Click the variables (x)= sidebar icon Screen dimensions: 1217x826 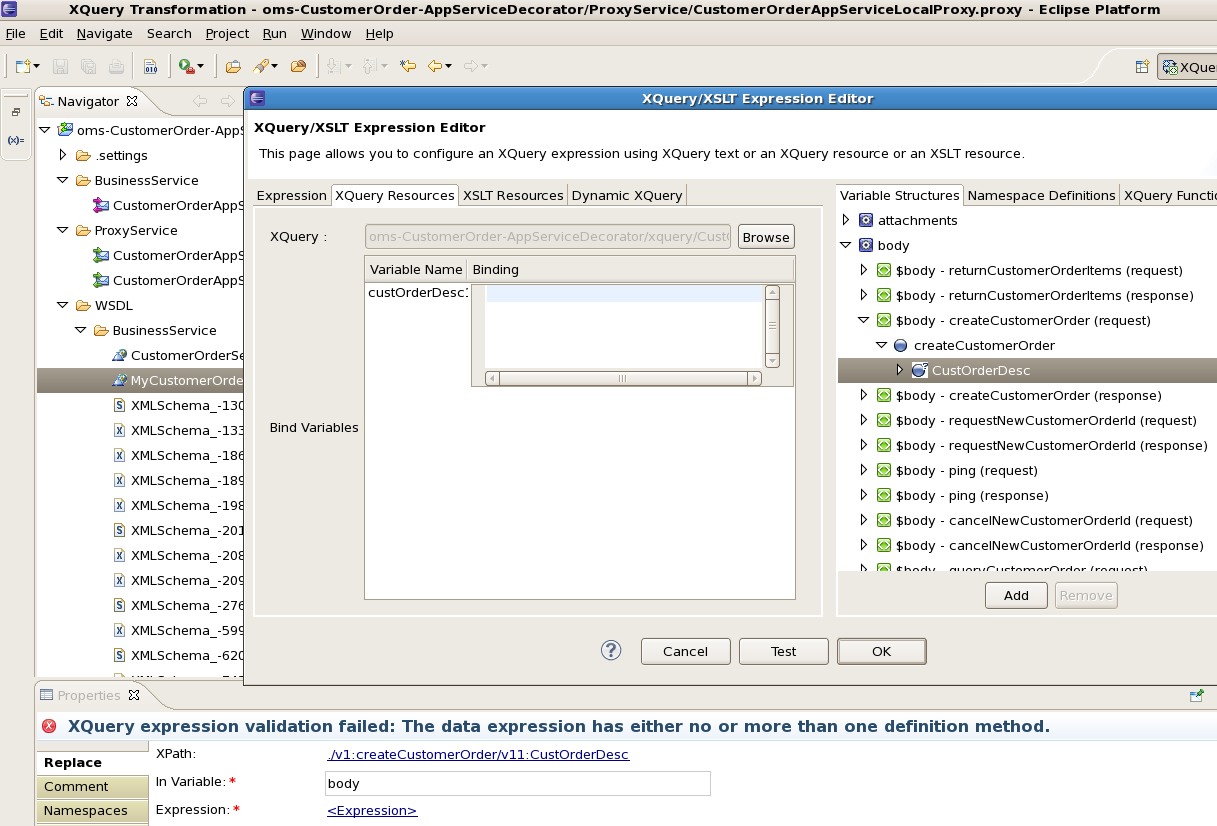coord(16,141)
